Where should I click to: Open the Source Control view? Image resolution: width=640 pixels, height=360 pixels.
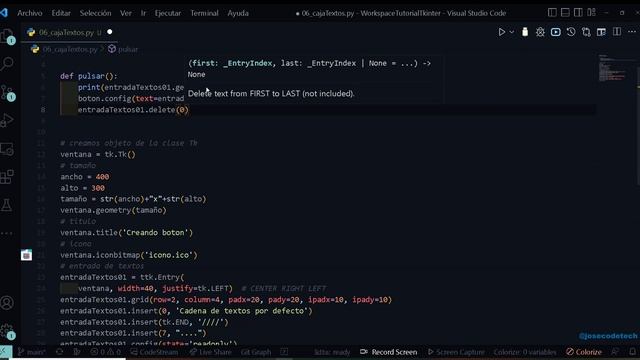coord(7,92)
